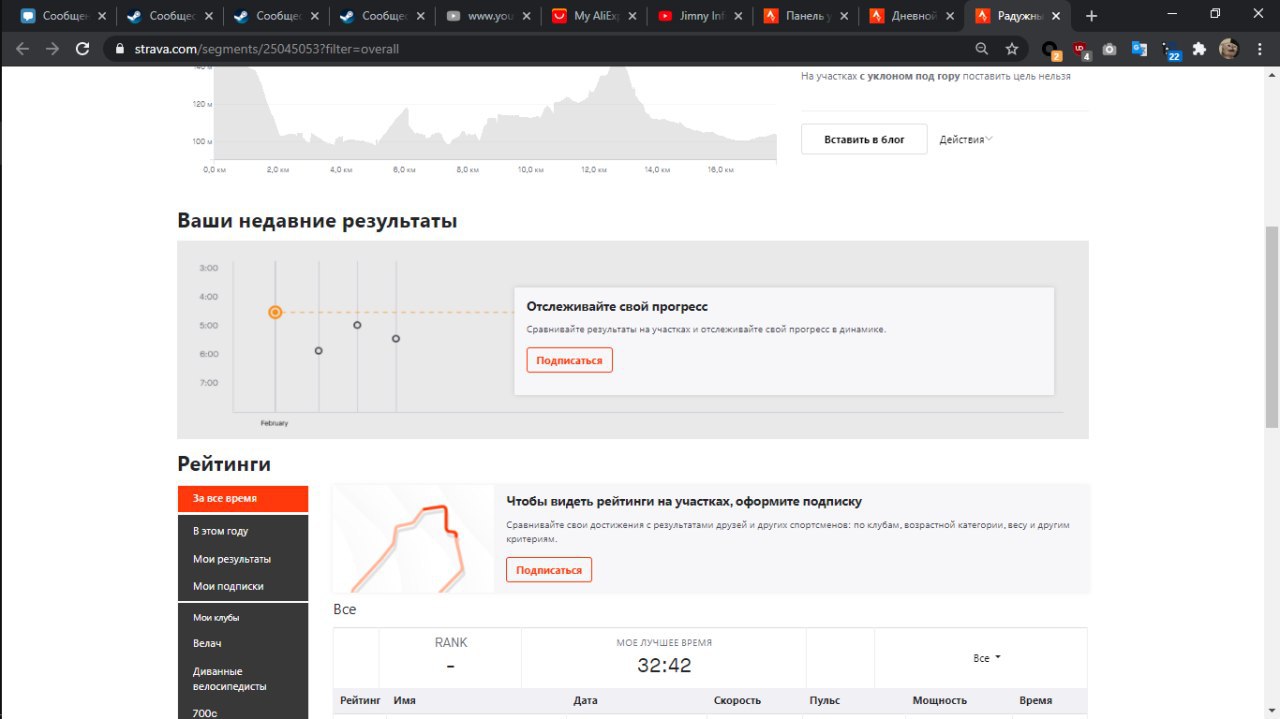
Task: Click the Дата column header
Action: [x=585, y=701]
